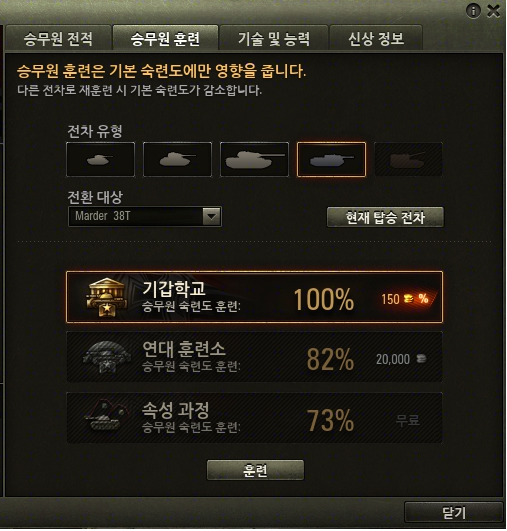Click the info icon in the top corner

coord(473,11)
